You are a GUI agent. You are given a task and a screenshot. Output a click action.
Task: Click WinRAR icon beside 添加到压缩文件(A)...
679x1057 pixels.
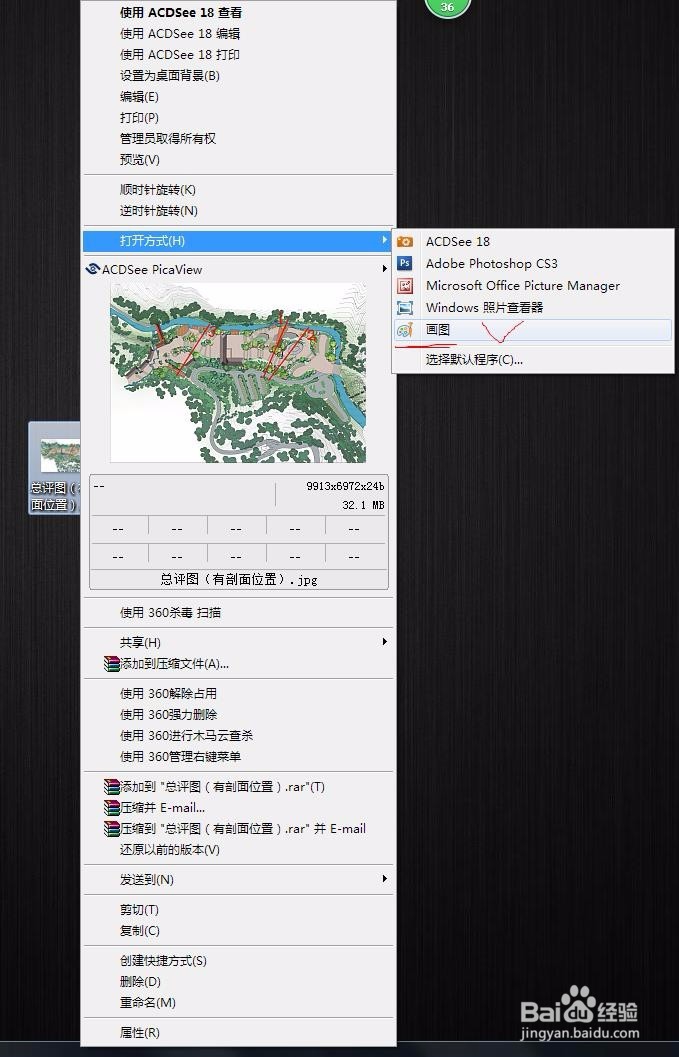[x=112, y=664]
